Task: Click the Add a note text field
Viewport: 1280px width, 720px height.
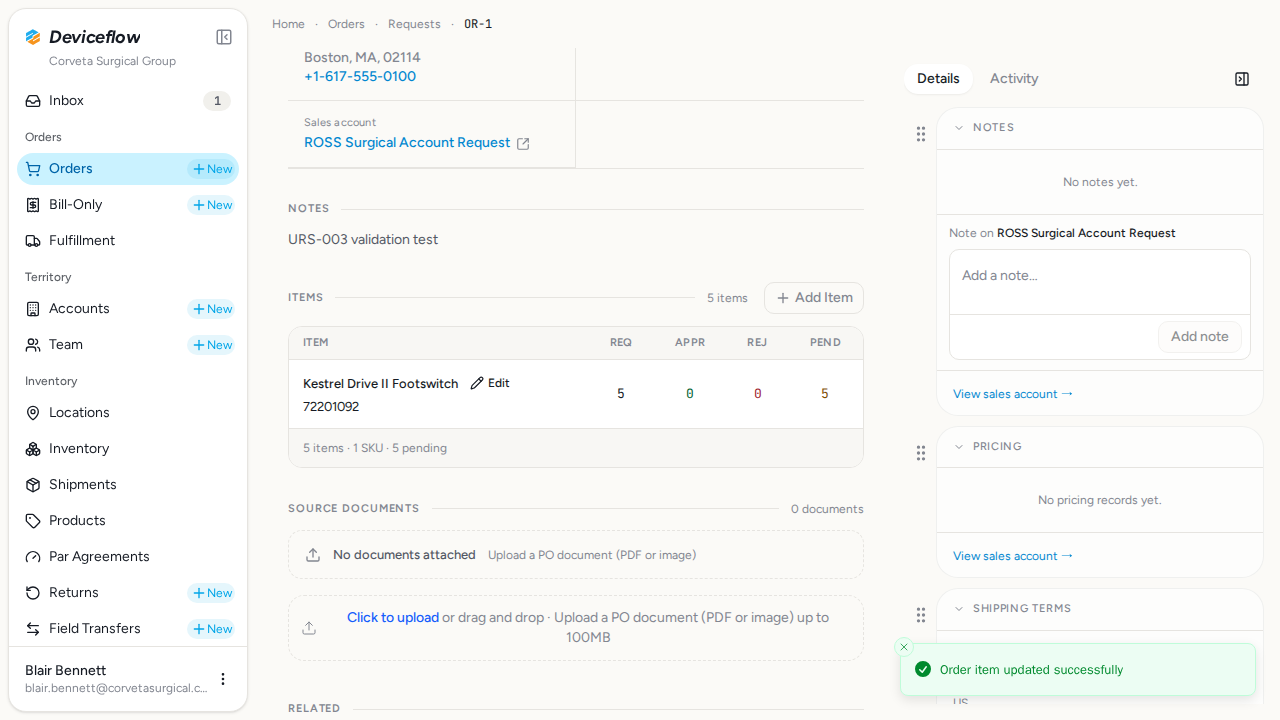Action: (1100, 282)
